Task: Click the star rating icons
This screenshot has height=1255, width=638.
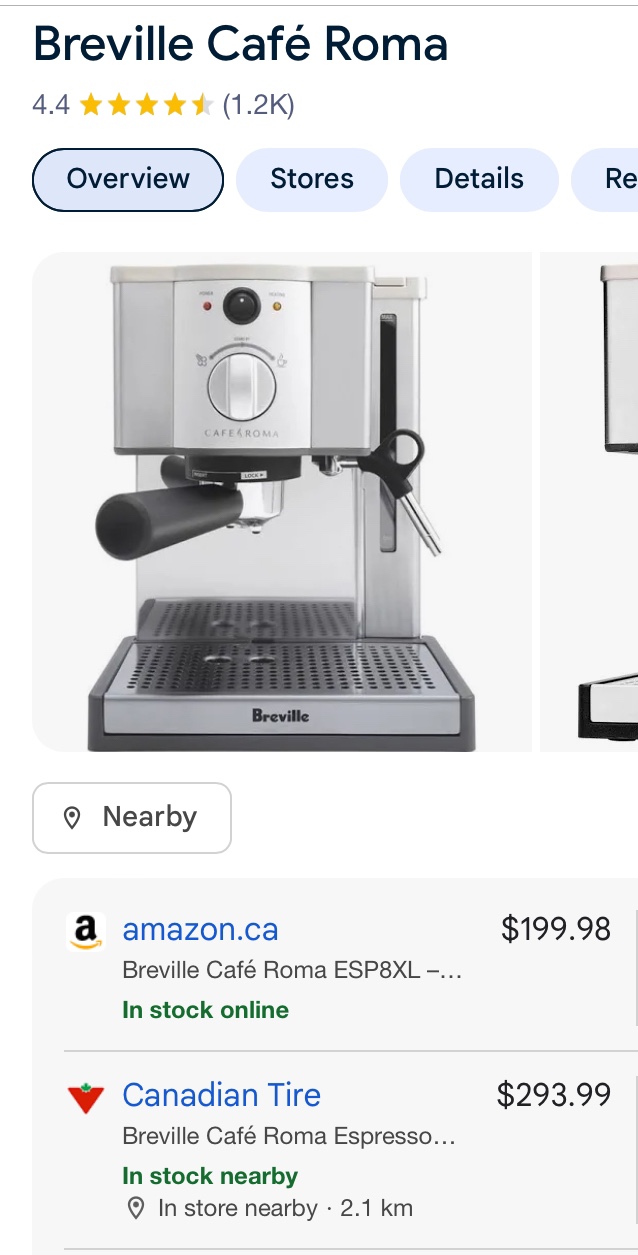Action: pos(146,104)
